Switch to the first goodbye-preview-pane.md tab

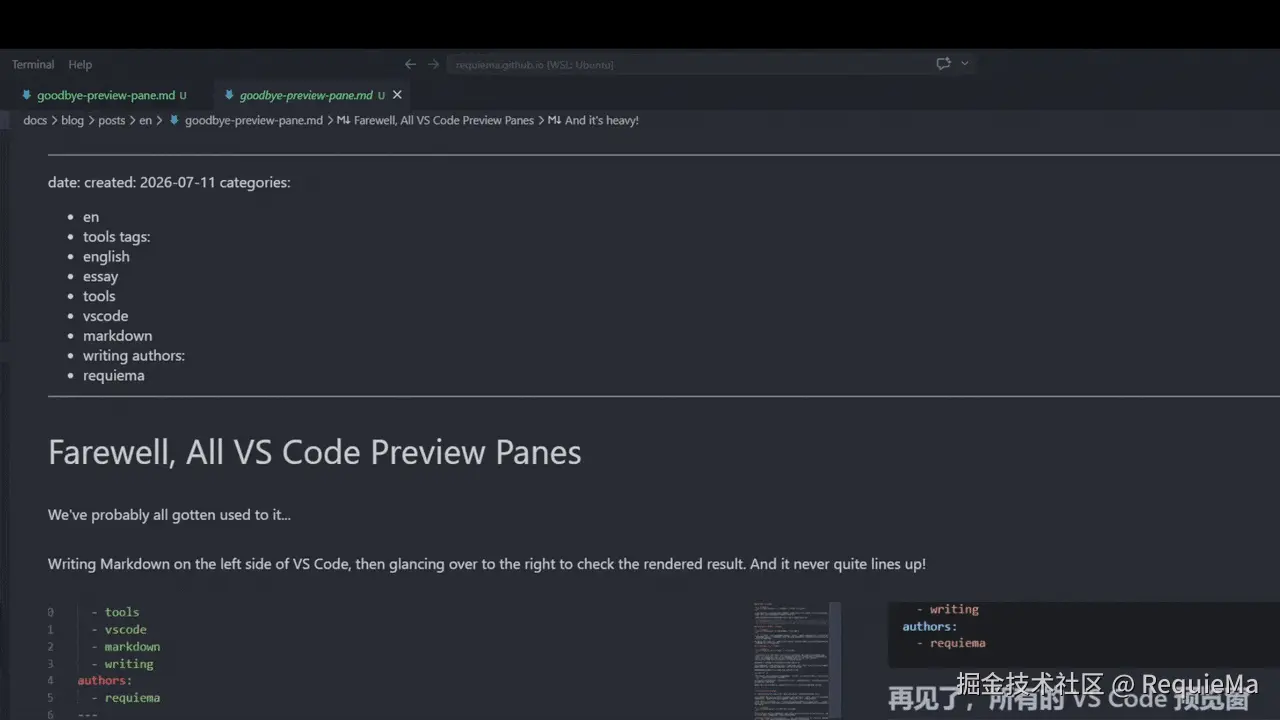pos(104,95)
